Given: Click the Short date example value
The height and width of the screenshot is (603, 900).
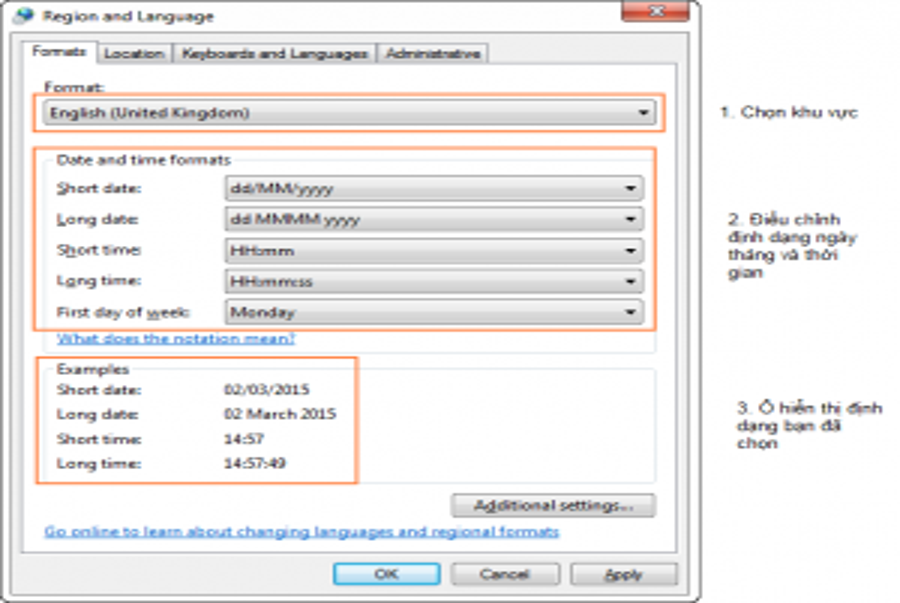Looking at the screenshot, I should click(266, 390).
